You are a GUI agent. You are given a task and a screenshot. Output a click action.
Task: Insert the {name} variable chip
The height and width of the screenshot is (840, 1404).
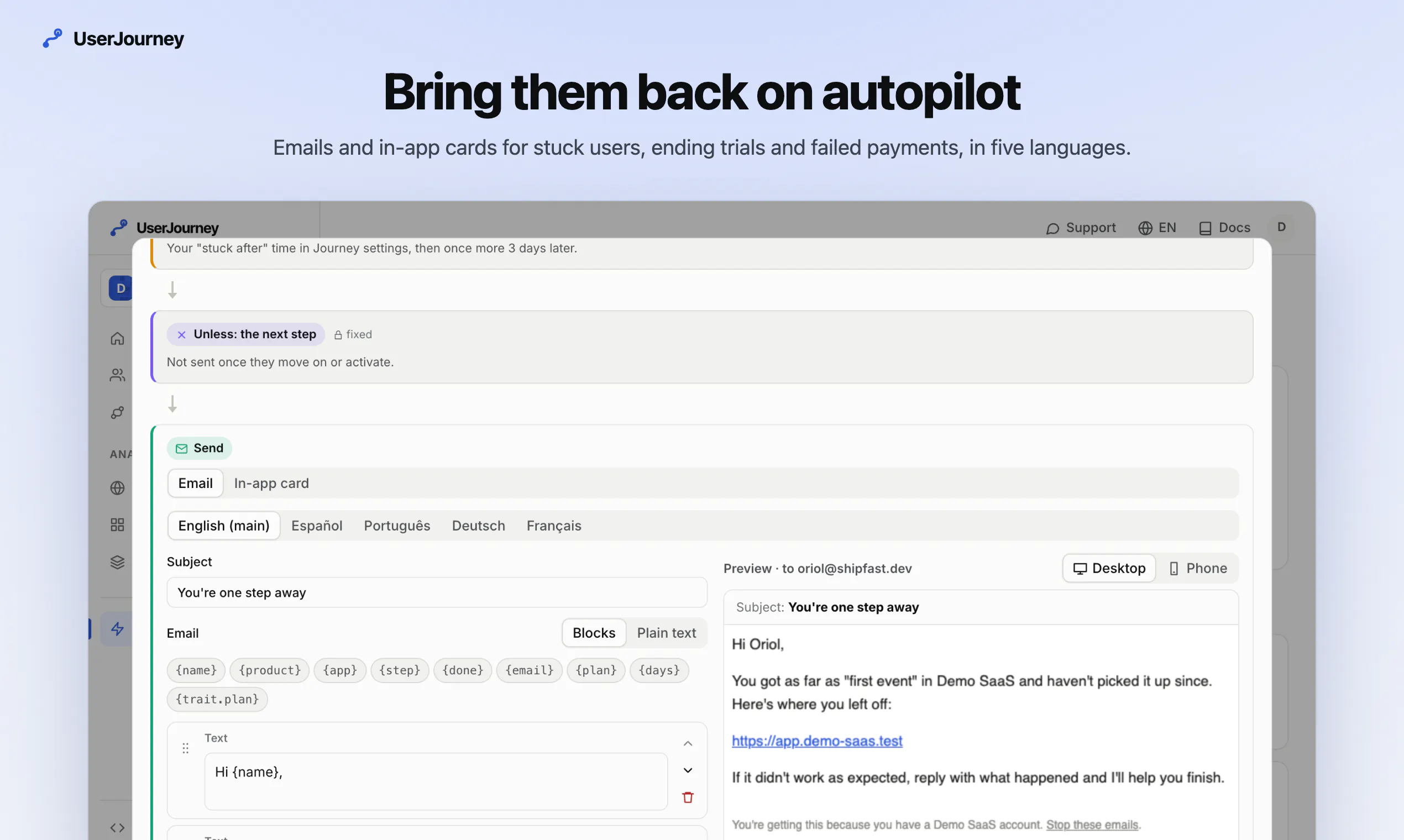click(x=196, y=670)
